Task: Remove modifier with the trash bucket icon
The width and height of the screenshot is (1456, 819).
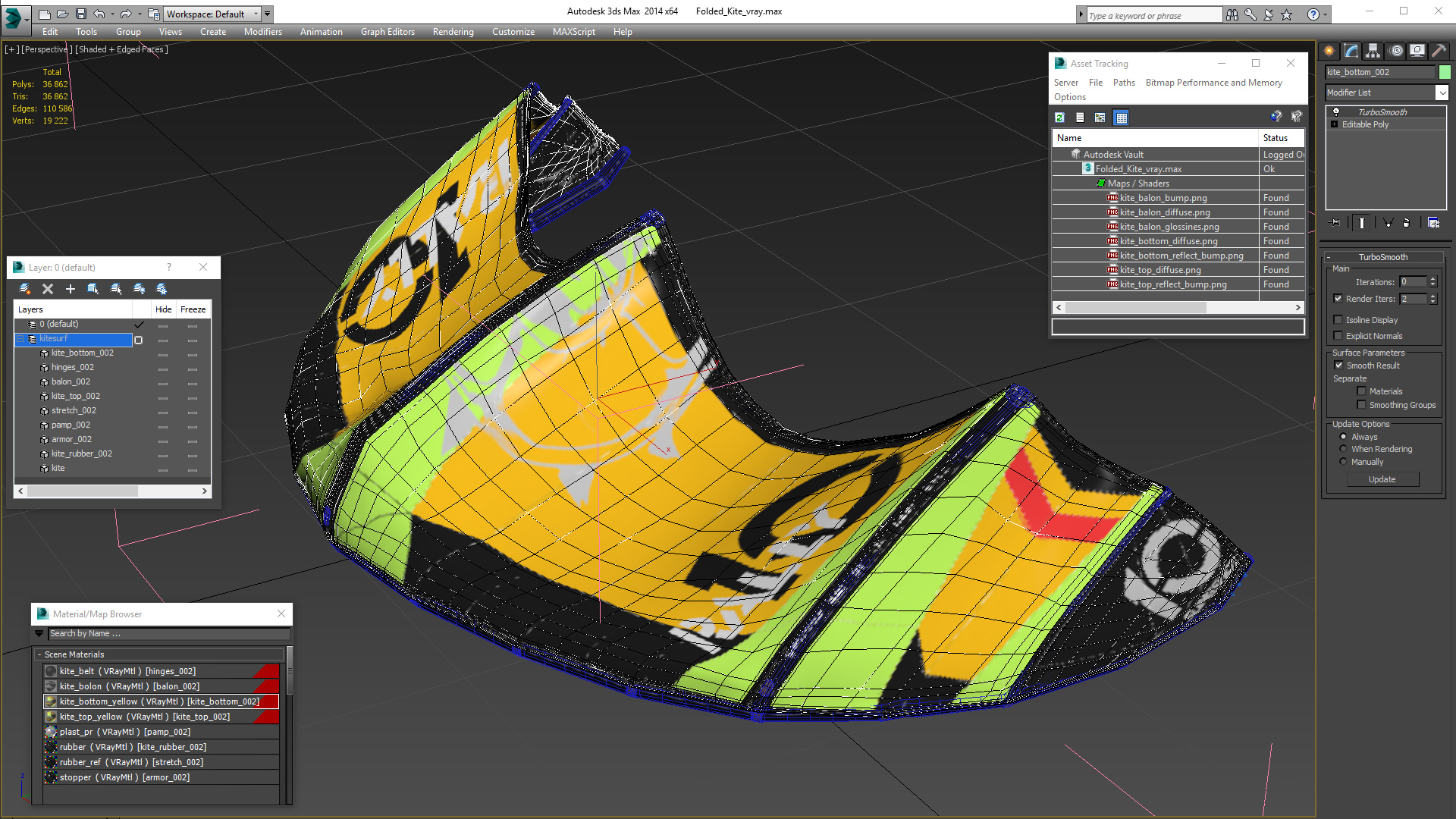Action: pos(1407,223)
